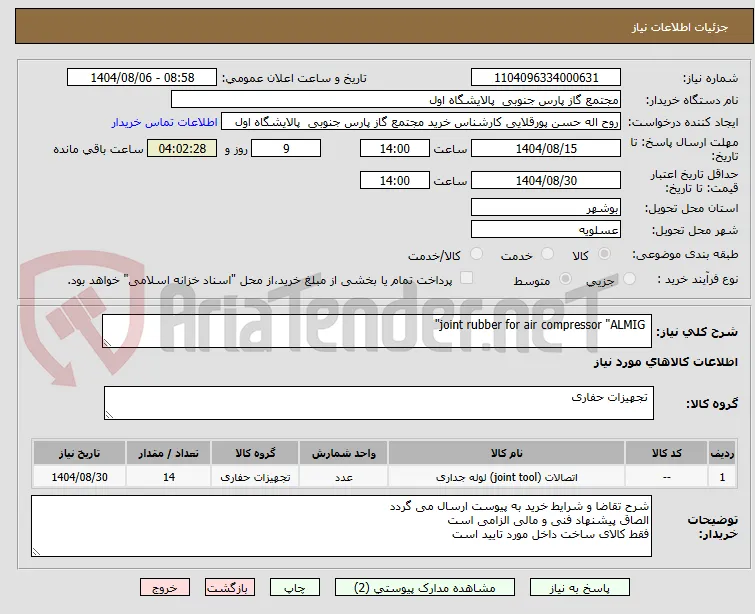Click the resize handle of buyer notes area
This screenshot has width=755, height=614.
point(36,552)
